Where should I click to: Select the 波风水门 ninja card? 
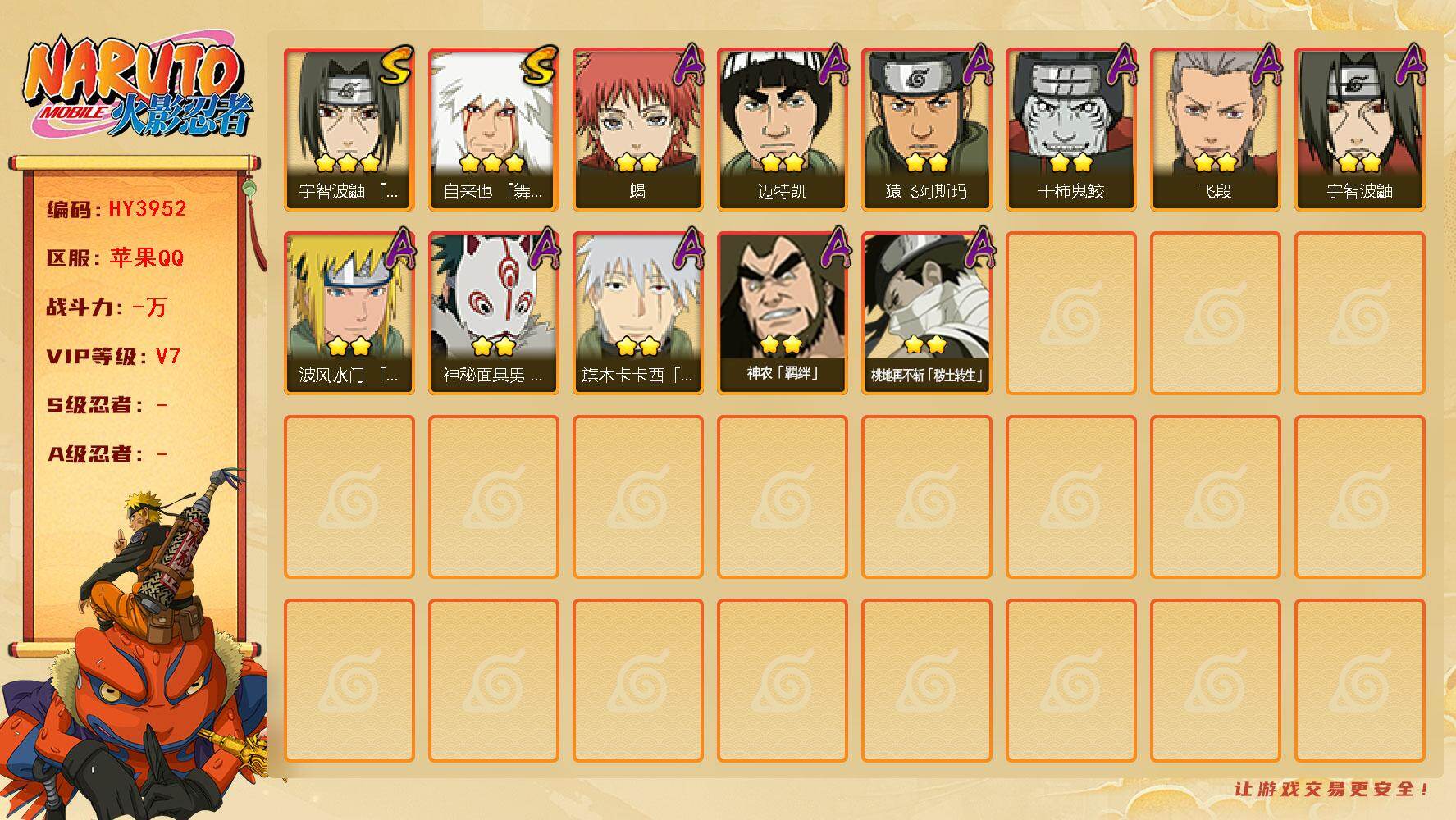(349, 313)
